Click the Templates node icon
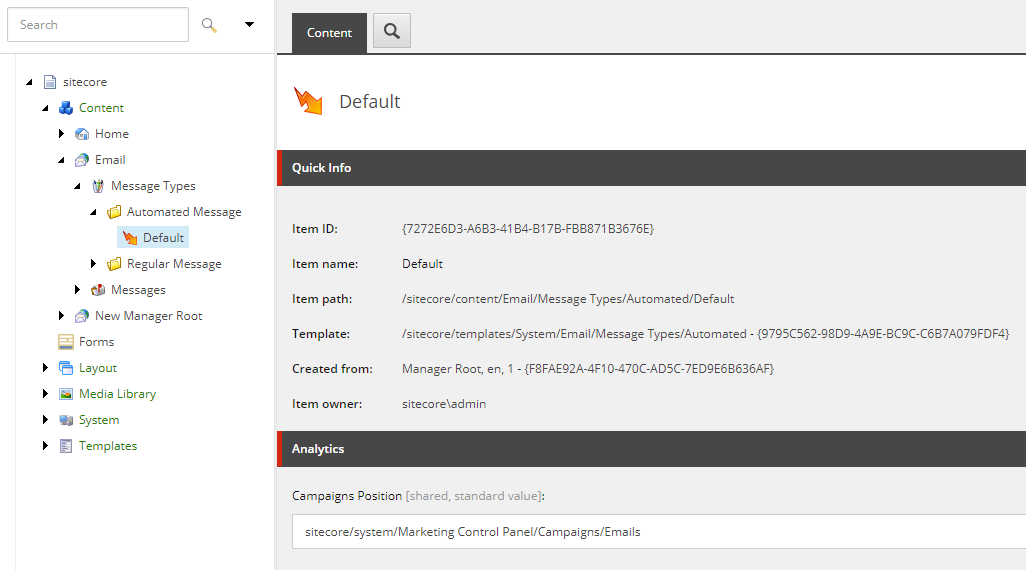Viewport: 1026px width, 570px height. click(66, 446)
